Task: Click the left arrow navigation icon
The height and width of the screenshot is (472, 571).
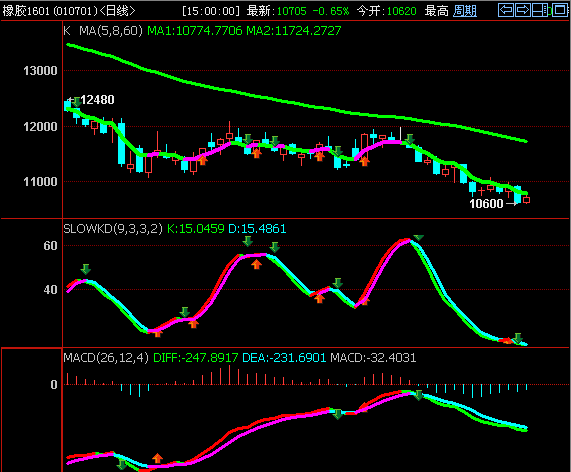Action: pyautogui.click(x=506, y=10)
